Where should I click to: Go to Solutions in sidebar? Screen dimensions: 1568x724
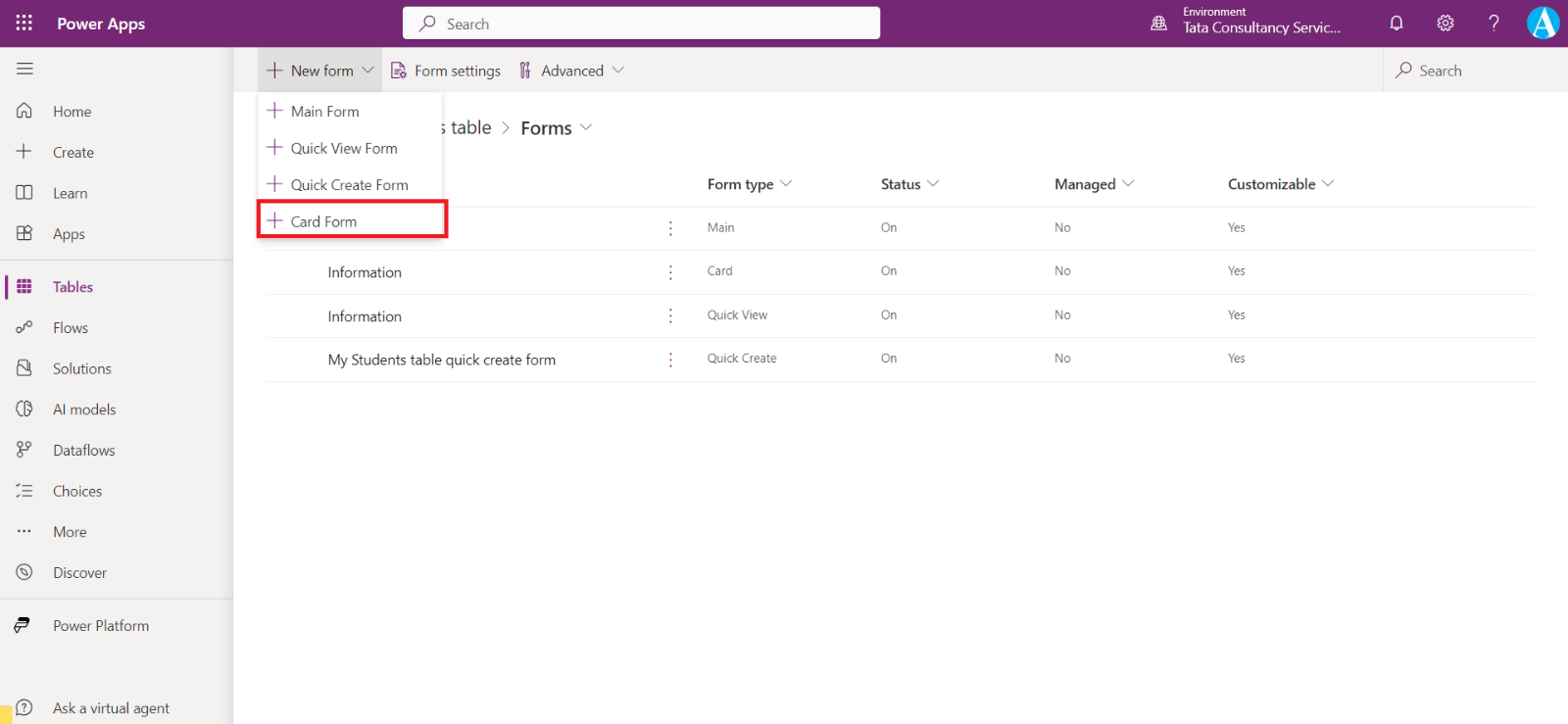coord(82,368)
